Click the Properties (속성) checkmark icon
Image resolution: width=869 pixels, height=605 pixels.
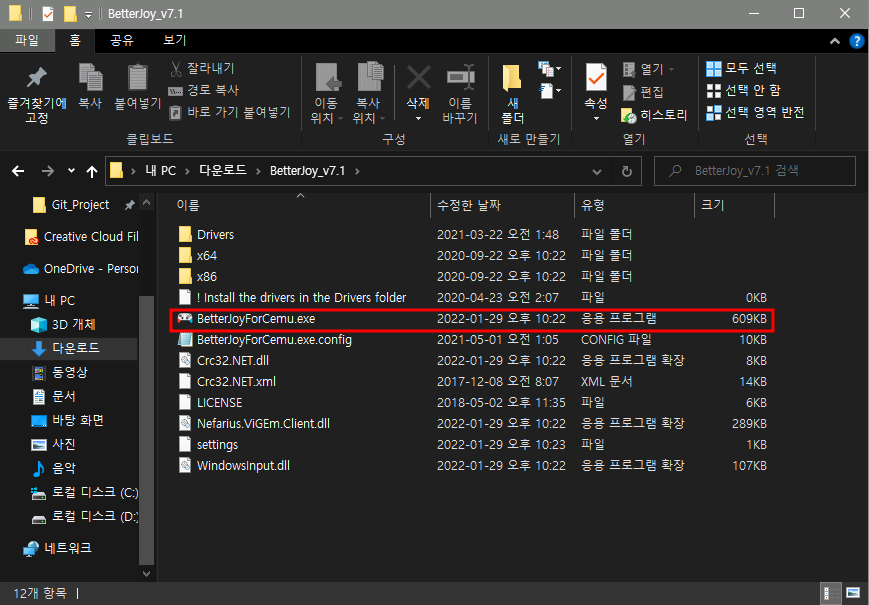[x=596, y=78]
